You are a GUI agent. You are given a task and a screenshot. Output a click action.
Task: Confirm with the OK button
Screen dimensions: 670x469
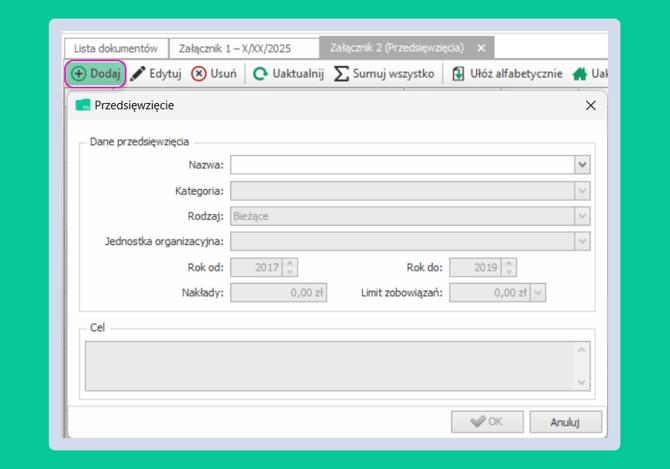click(x=487, y=422)
